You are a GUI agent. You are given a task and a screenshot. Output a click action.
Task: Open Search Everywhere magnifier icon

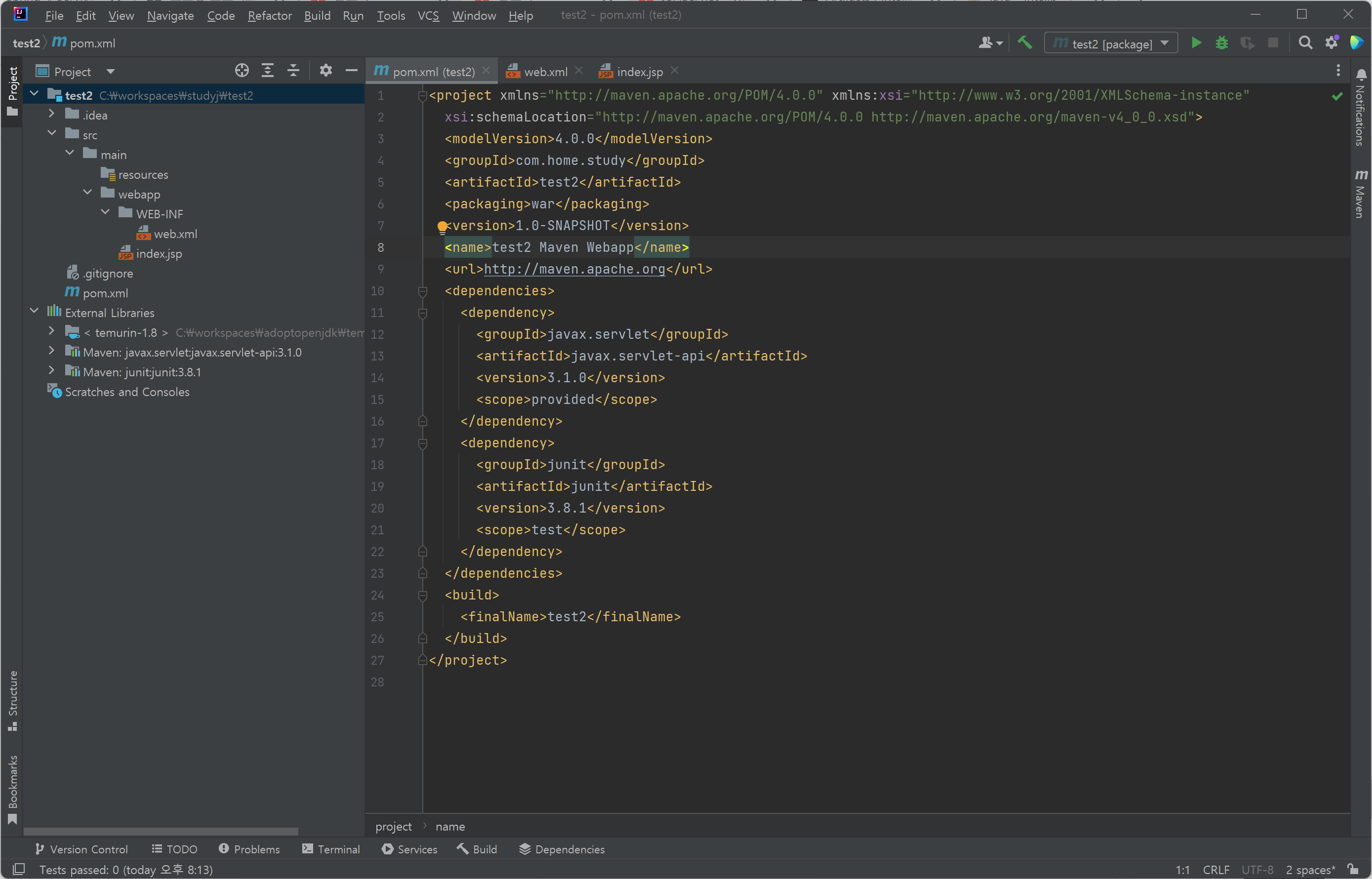pos(1305,43)
